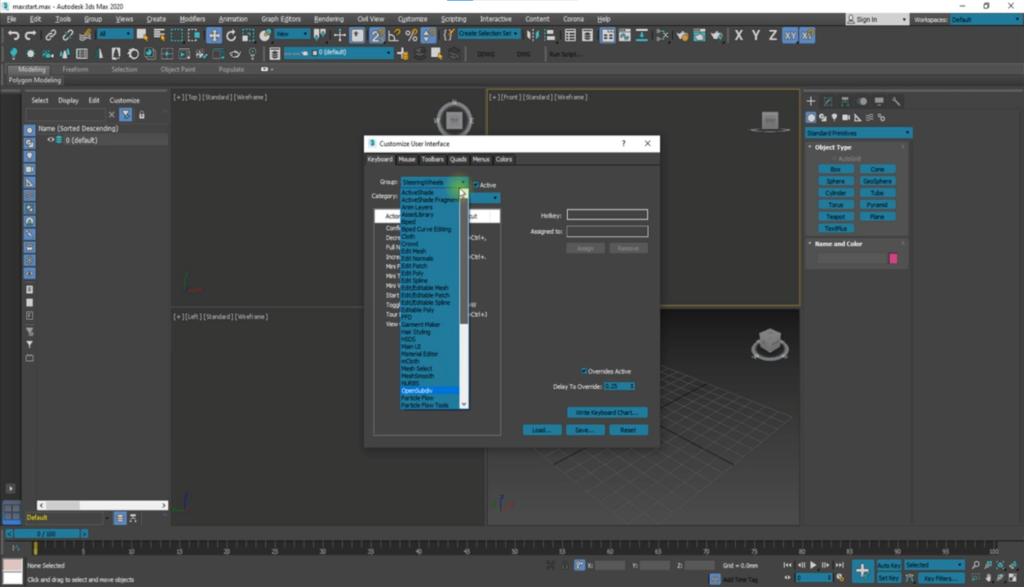
Task: Open the Rendering menu
Action: 328,19
